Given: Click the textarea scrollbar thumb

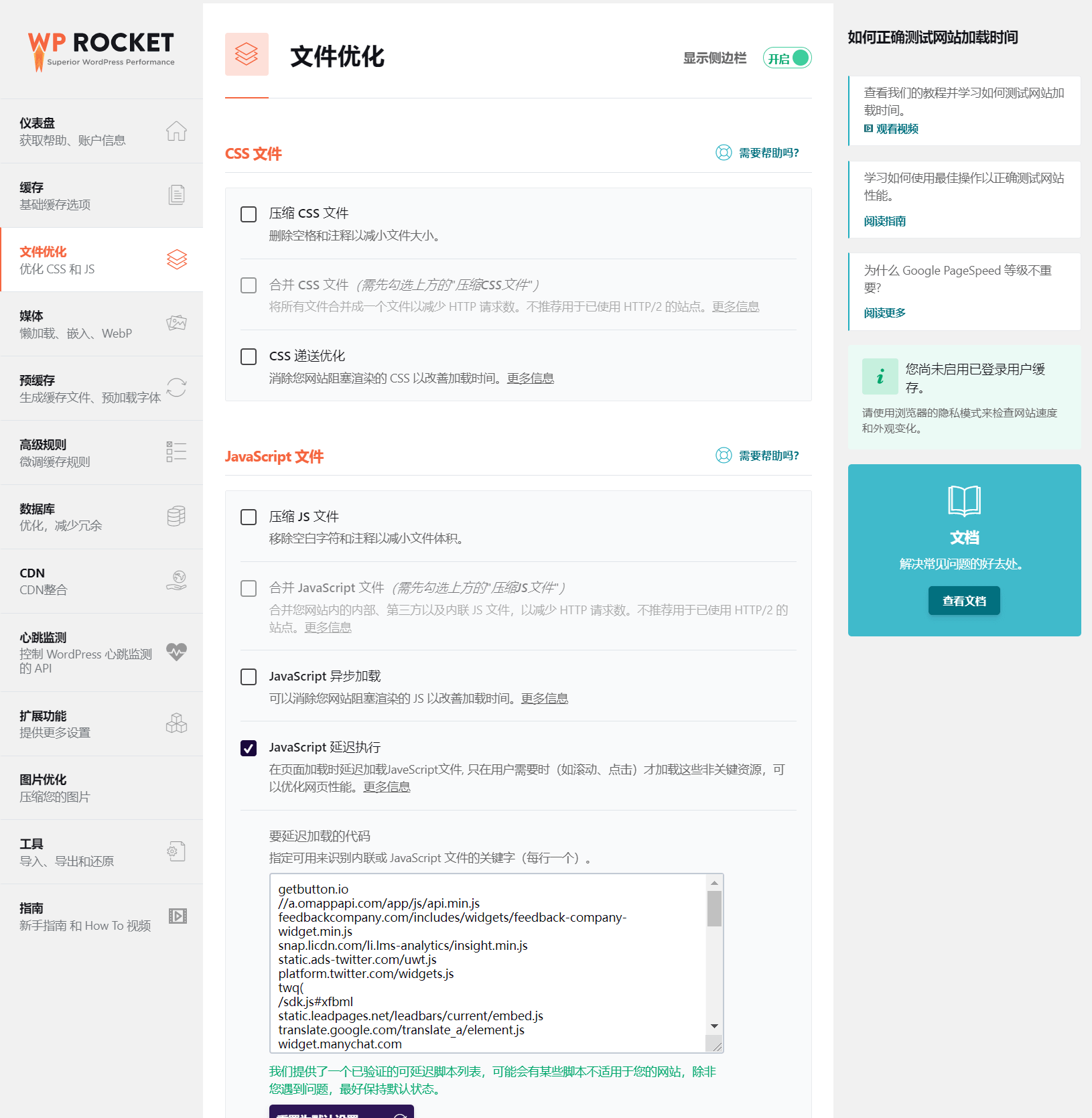Looking at the screenshot, I should tap(714, 908).
